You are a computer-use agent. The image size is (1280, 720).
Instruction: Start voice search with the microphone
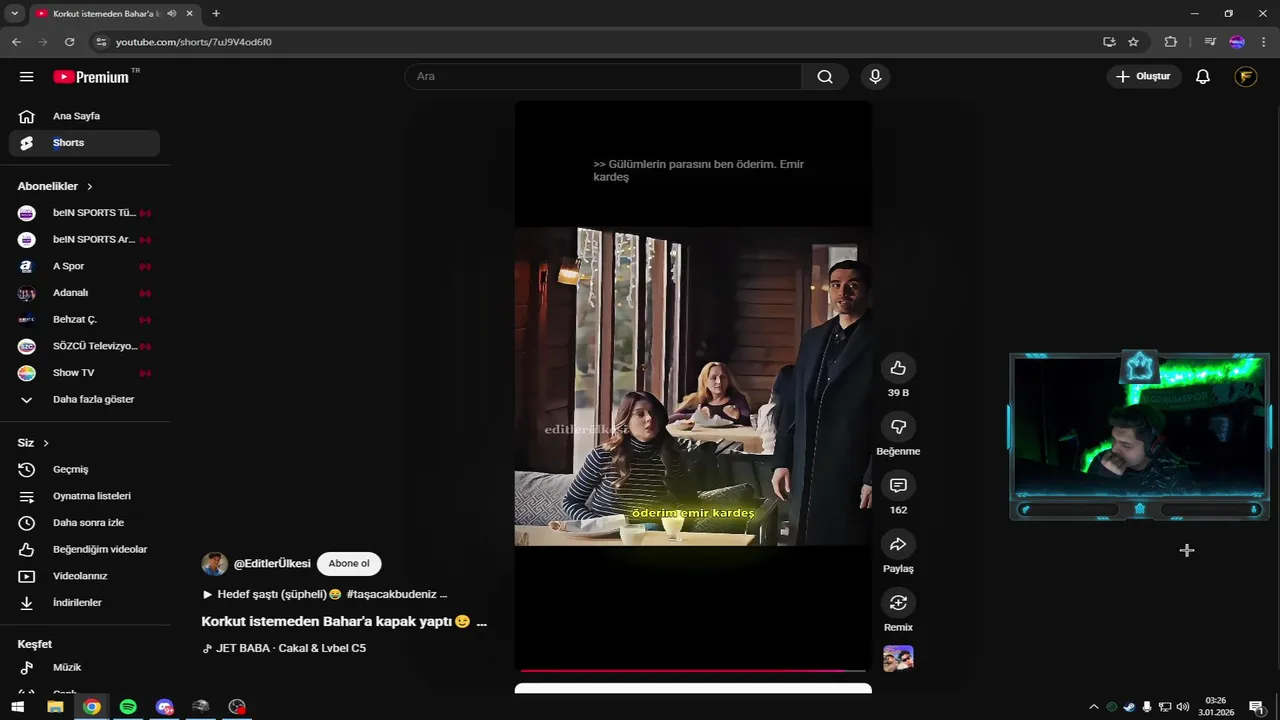coord(875,77)
